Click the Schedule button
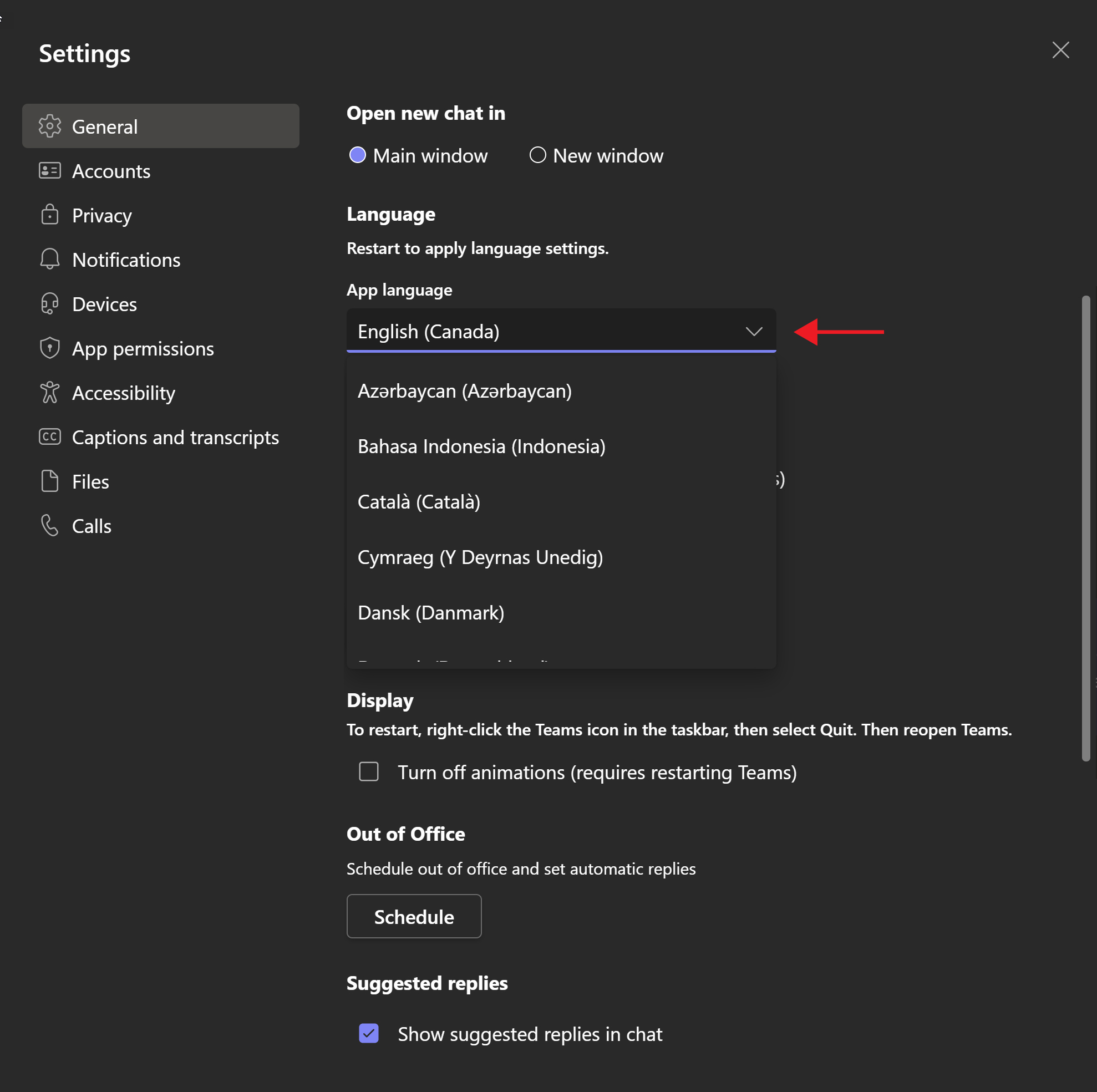Screen dimensions: 1097x1092 [x=413, y=916]
